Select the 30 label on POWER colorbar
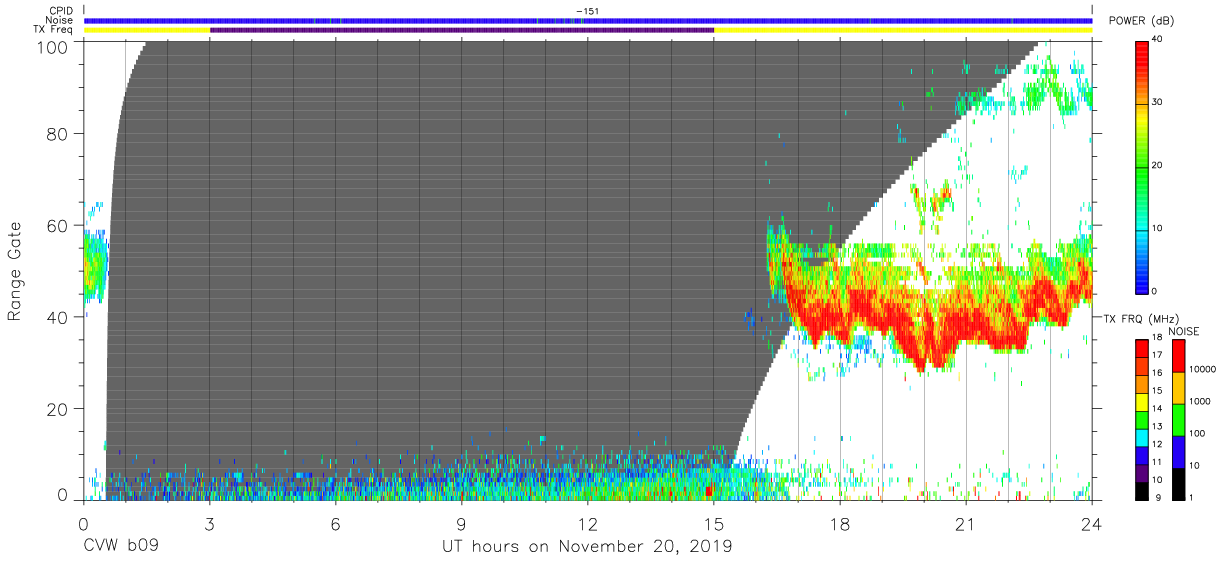 [1159, 102]
